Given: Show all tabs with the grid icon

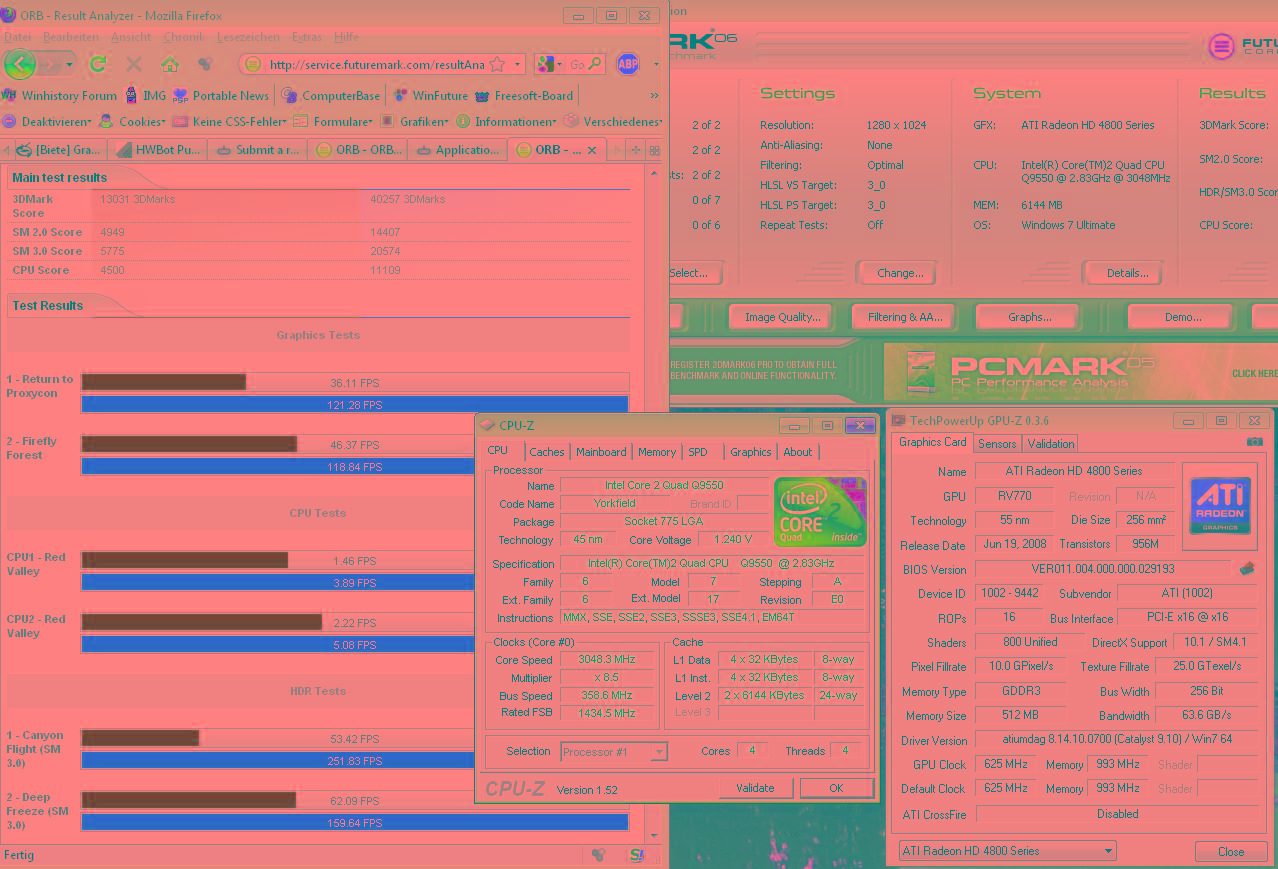Looking at the screenshot, I should (x=654, y=150).
